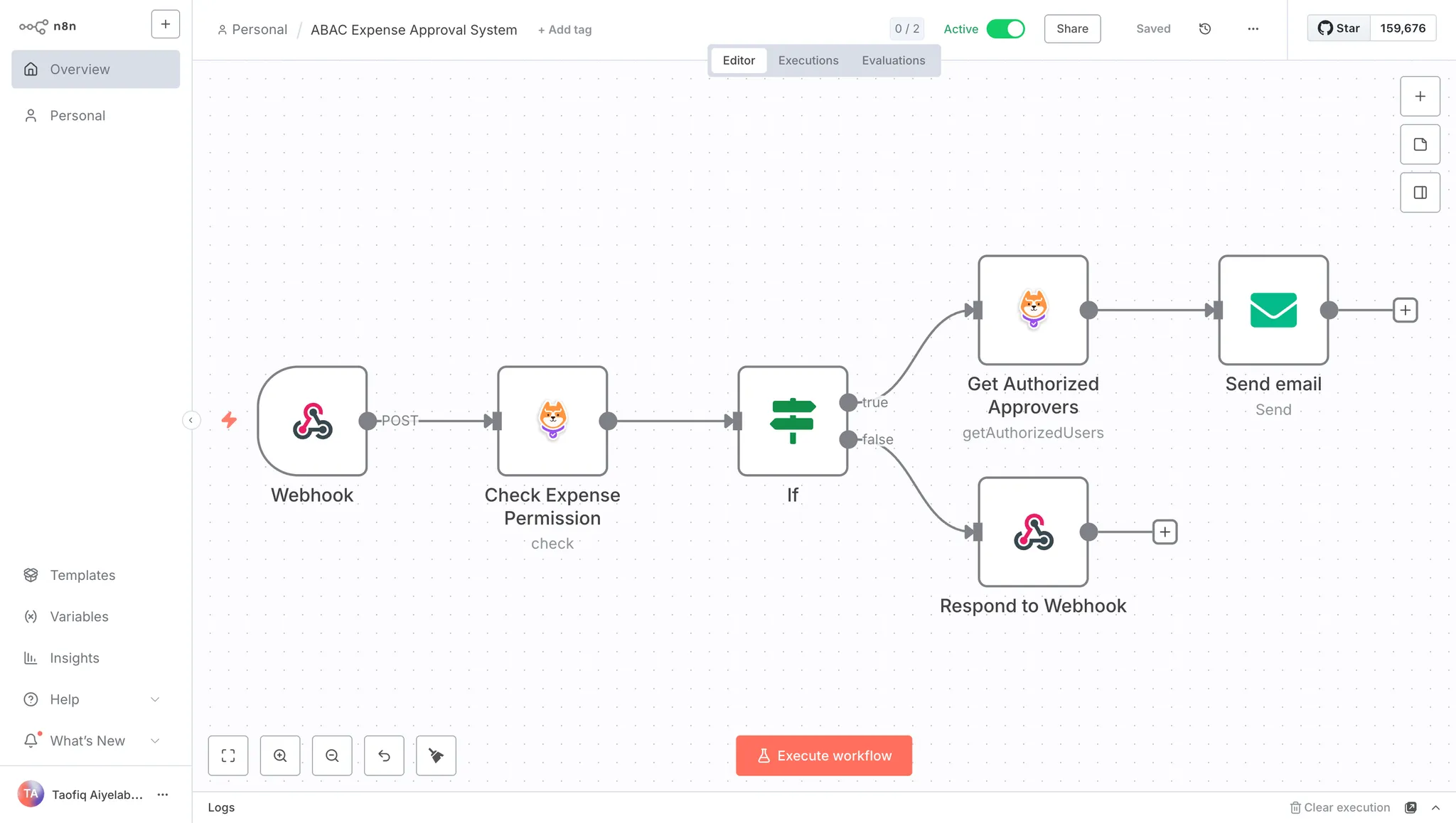Switch to the Executions tab
The height and width of the screenshot is (823, 1456).
coord(808,60)
